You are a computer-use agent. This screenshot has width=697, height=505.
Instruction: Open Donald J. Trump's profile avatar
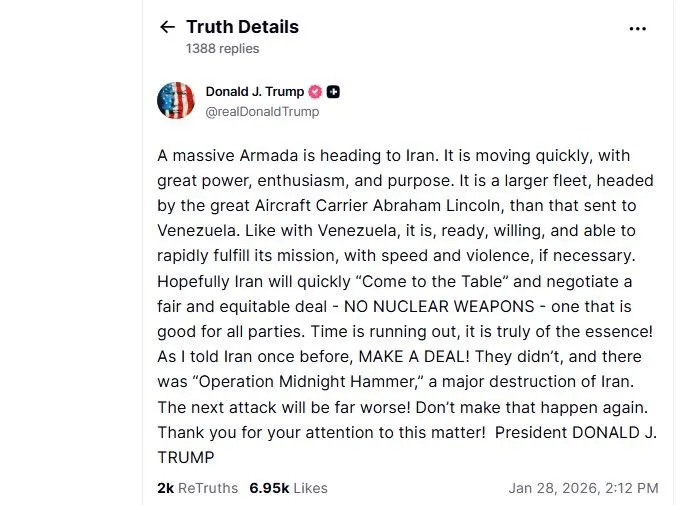176,101
